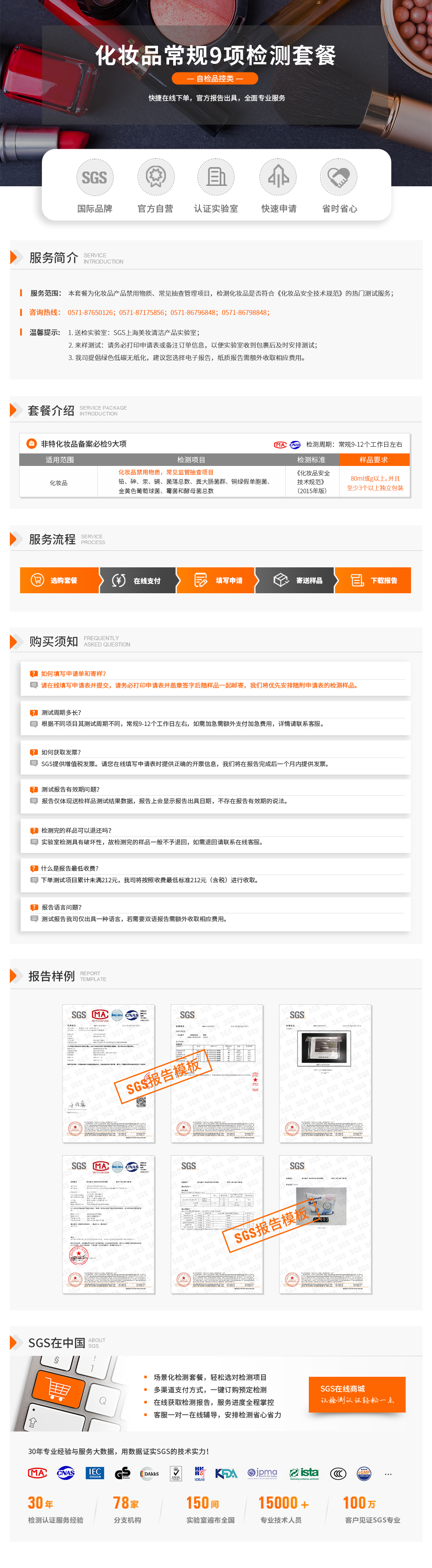Click the 100万 客户见证SGS专业 statistic
The image size is (432, 1568).
click(x=372, y=1511)
